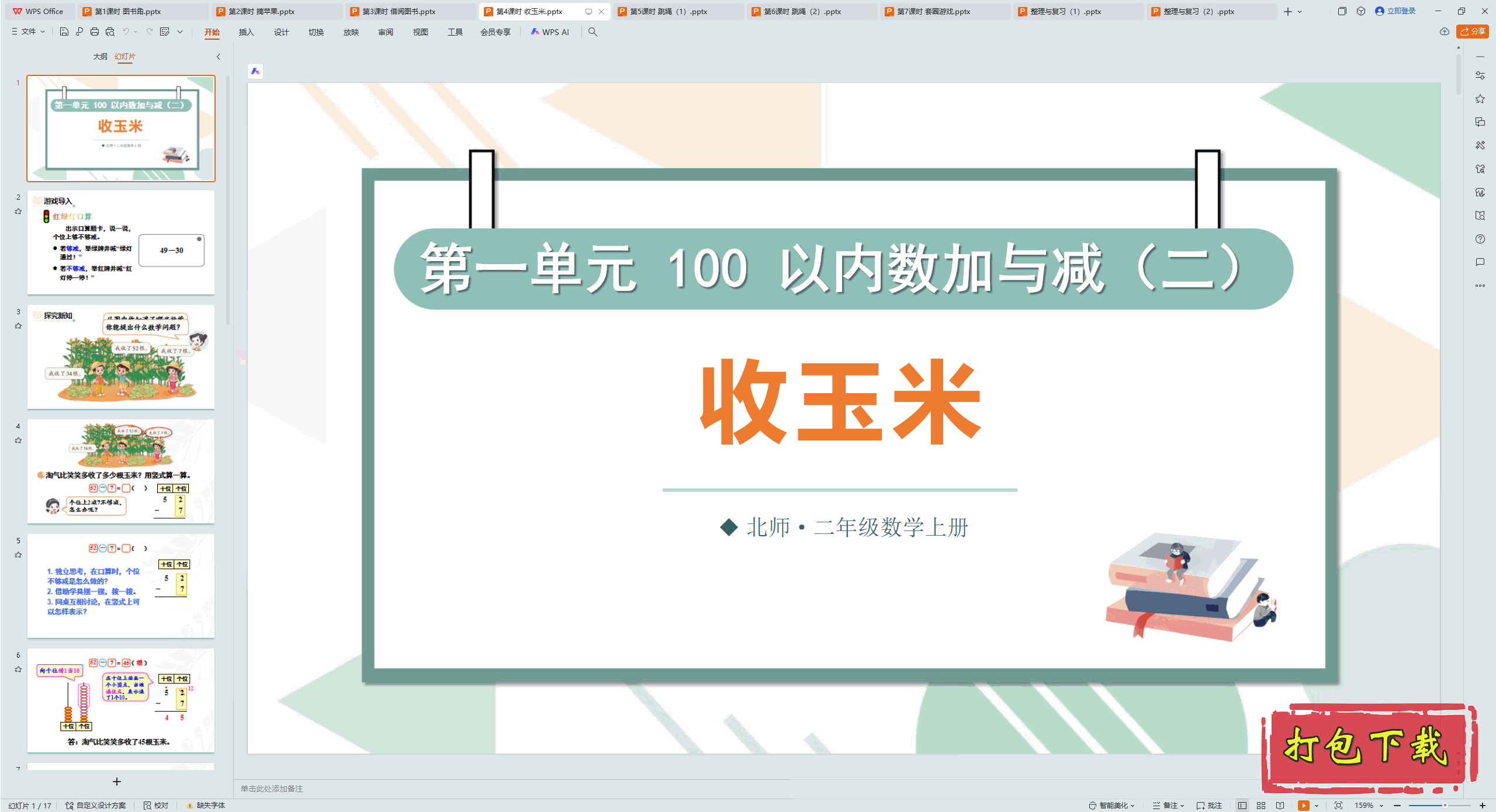Click the 分享 share button
1496x812 pixels.
pyautogui.click(x=1473, y=32)
